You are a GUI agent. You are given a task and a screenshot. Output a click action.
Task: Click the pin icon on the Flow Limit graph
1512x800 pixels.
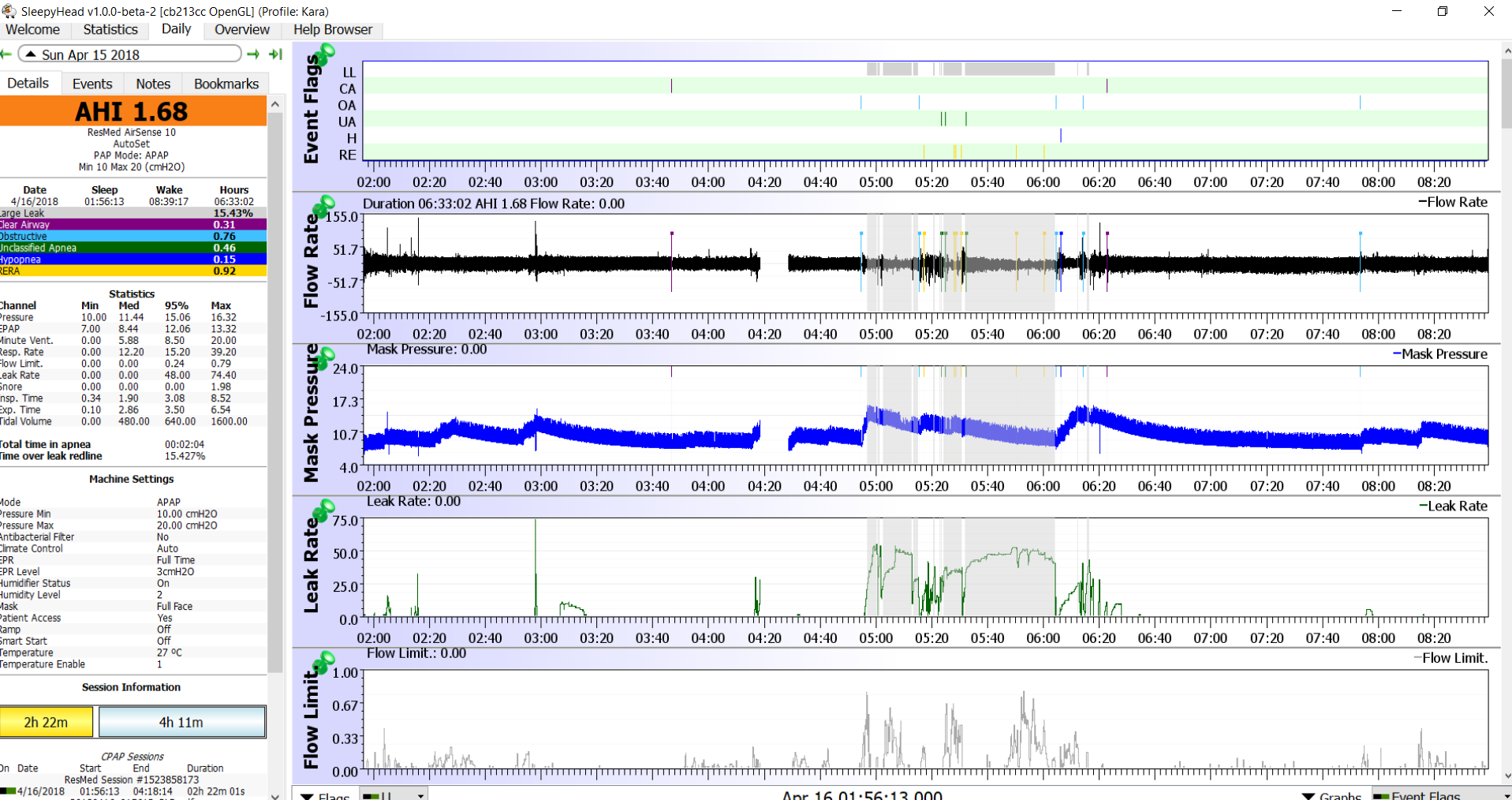[x=324, y=662]
